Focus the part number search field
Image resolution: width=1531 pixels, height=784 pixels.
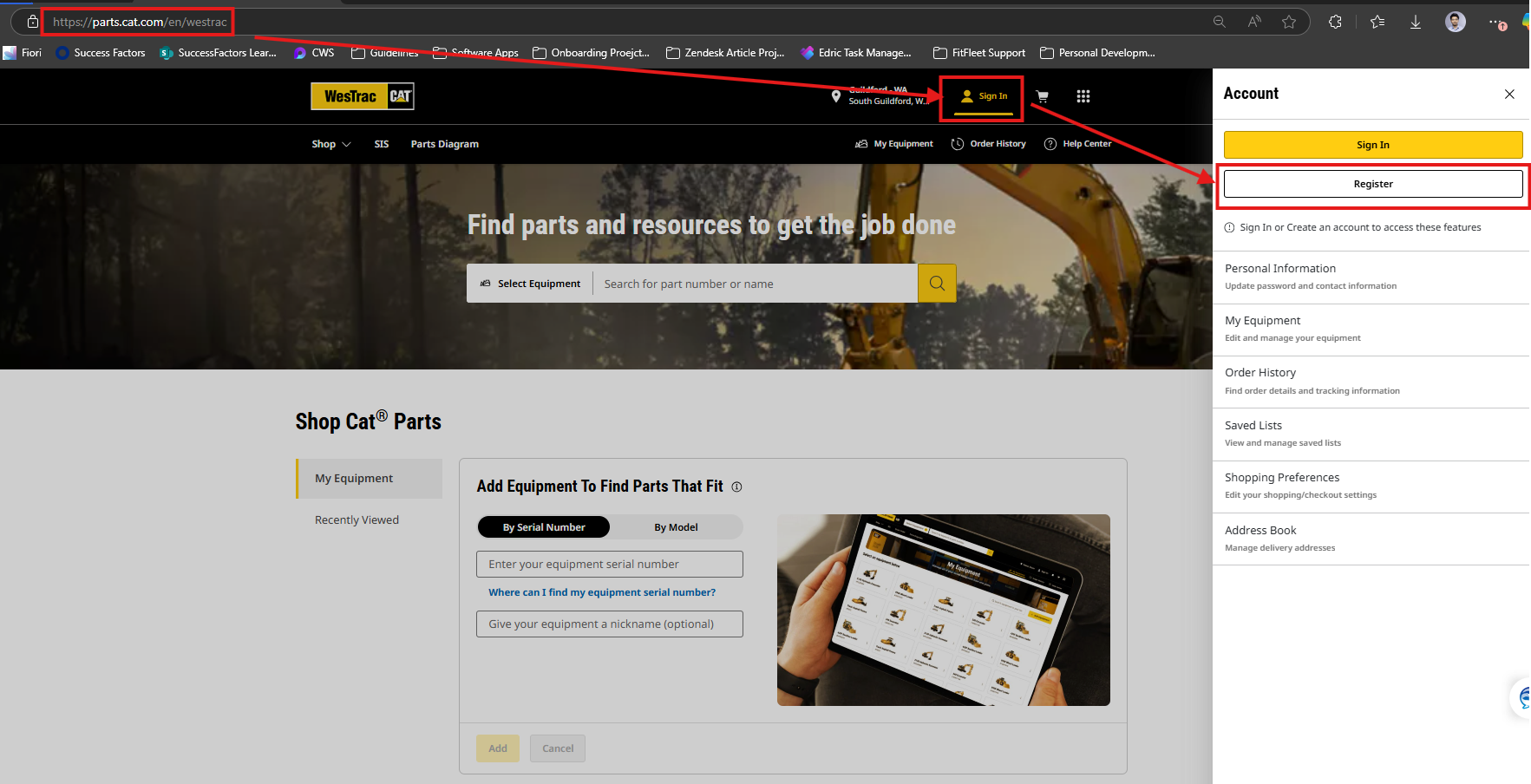pos(756,284)
